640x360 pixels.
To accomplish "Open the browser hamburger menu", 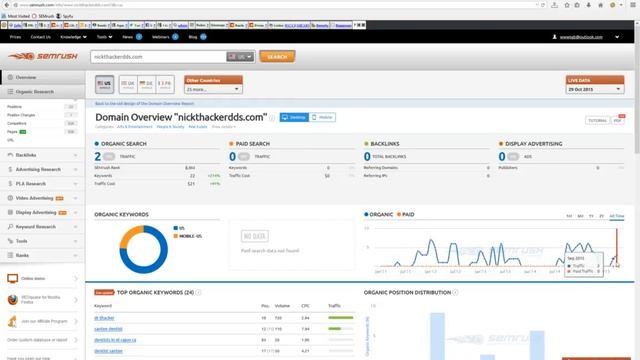I will coord(632,5).
